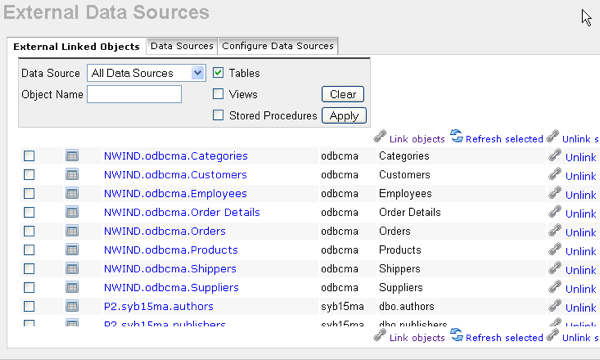Click the Apply button

tap(344, 116)
